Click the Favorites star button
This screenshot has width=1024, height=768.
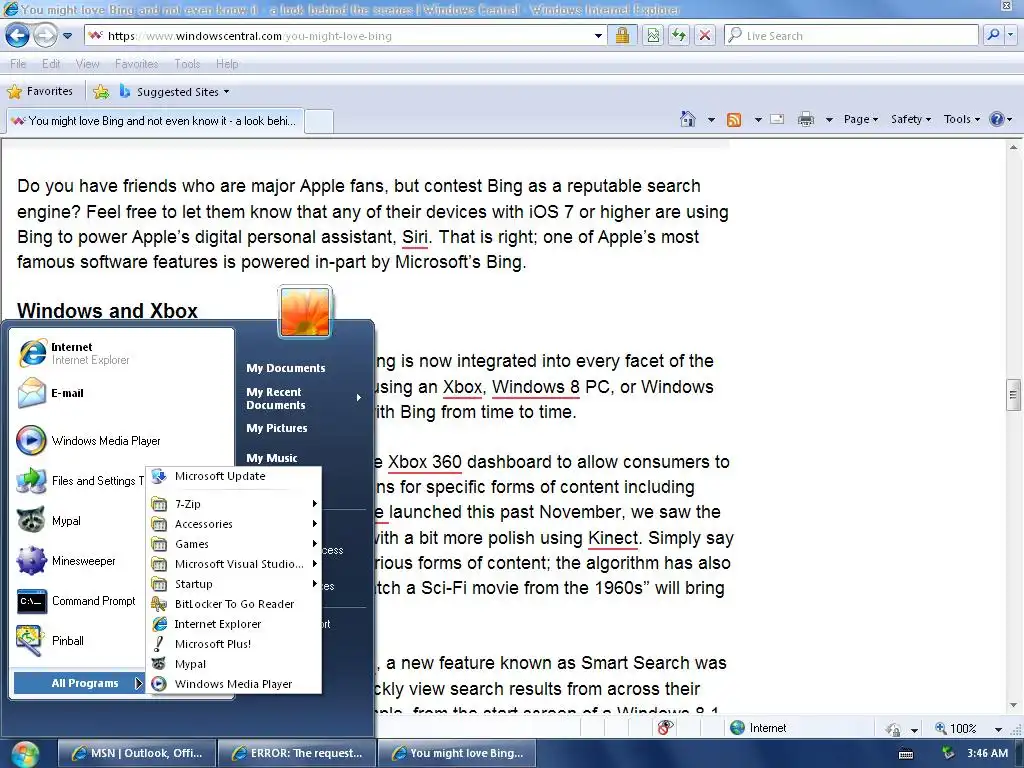point(40,91)
